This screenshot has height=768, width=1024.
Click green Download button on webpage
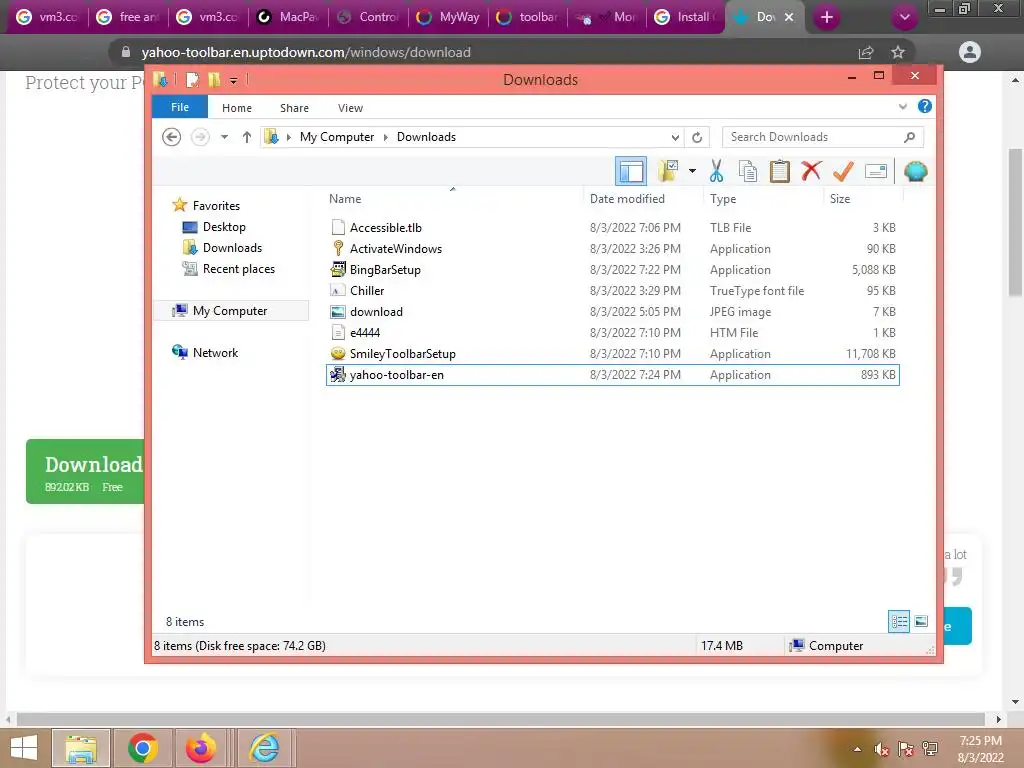[85, 472]
